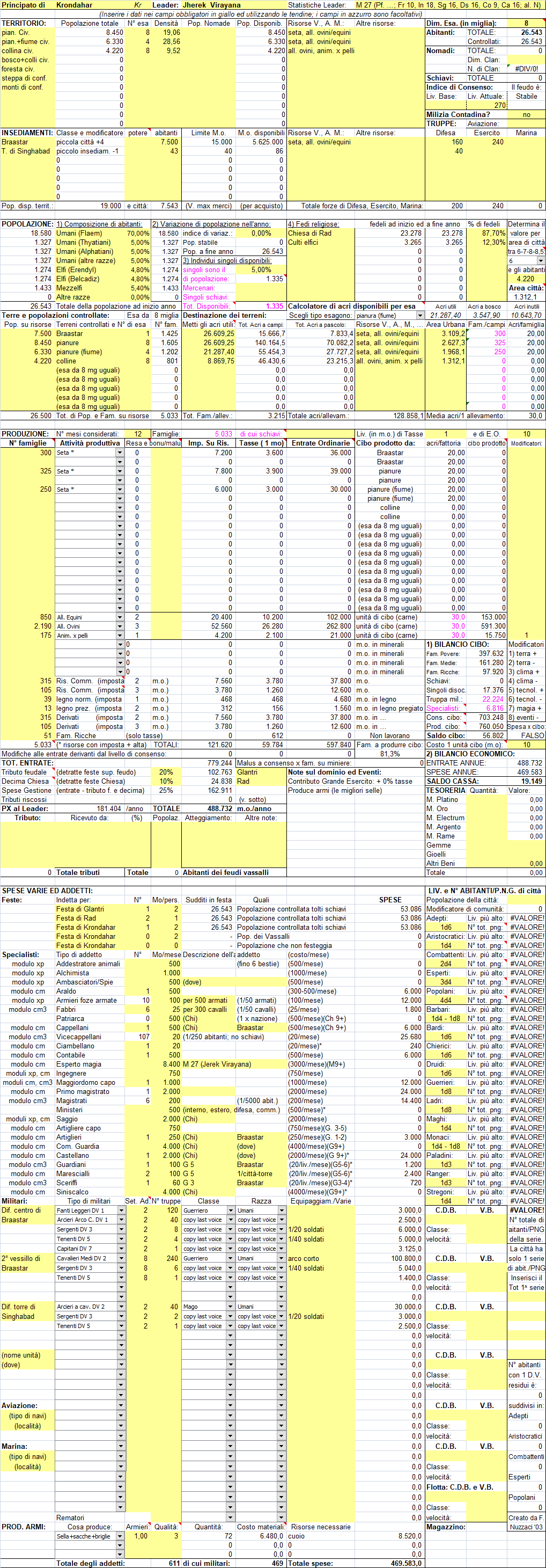546x1568 pixels.
Task: Select the 'Esperto magia' specialist cell
Action: (x=90, y=1064)
